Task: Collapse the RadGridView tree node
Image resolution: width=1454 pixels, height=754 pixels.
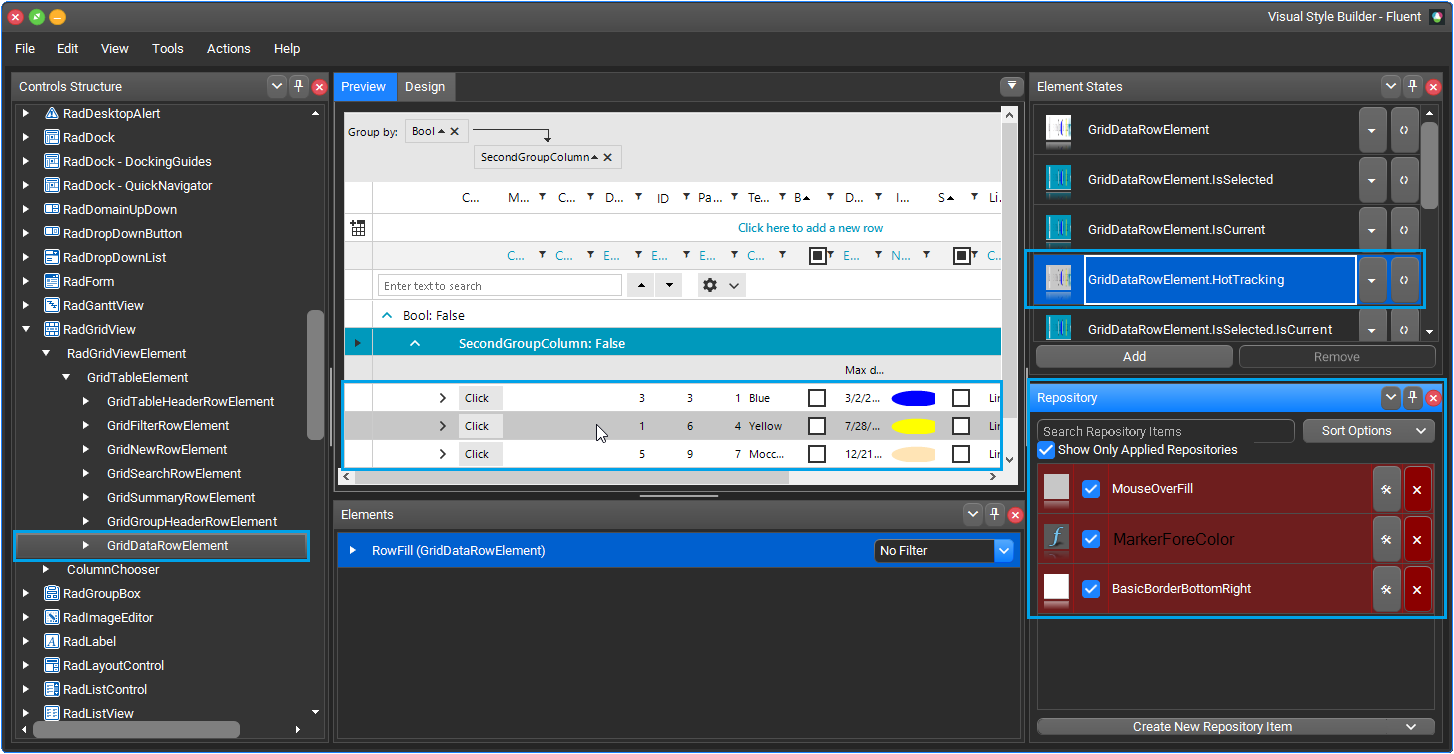Action: click(x=26, y=329)
